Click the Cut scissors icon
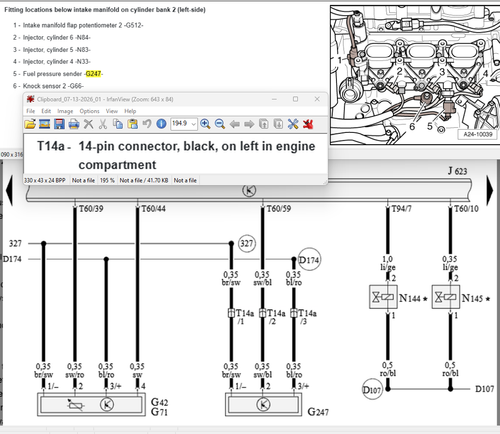Viewport: 500px width, 434px height. [x=103, y=124]
